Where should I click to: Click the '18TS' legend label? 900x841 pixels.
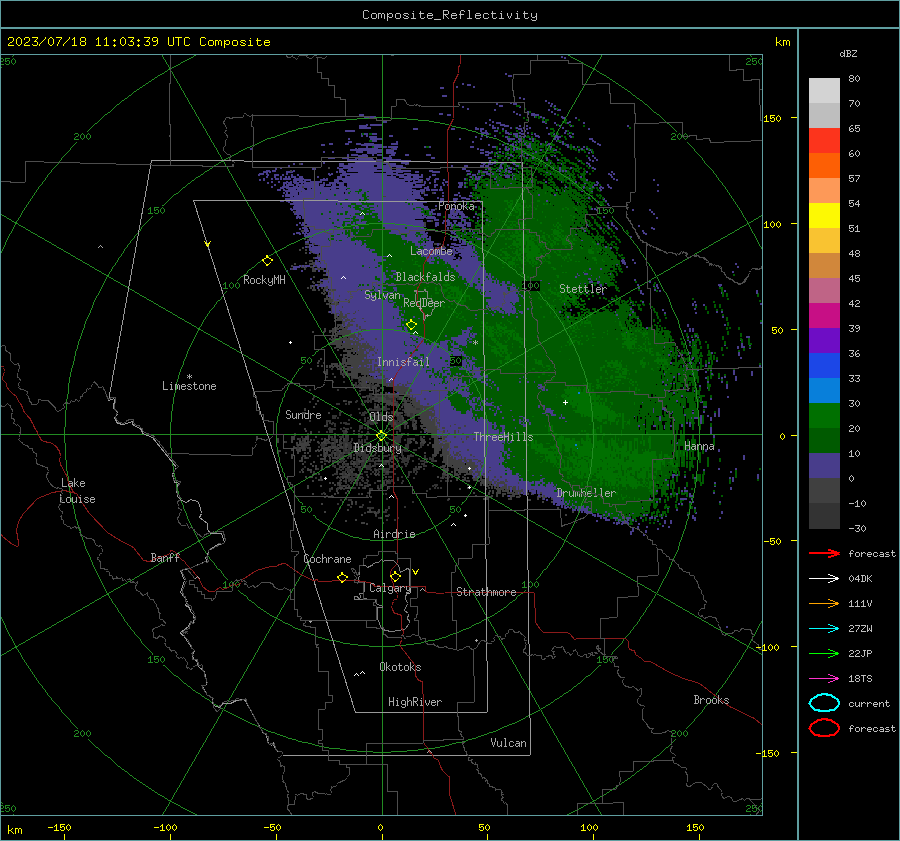(x=860, y=679)
